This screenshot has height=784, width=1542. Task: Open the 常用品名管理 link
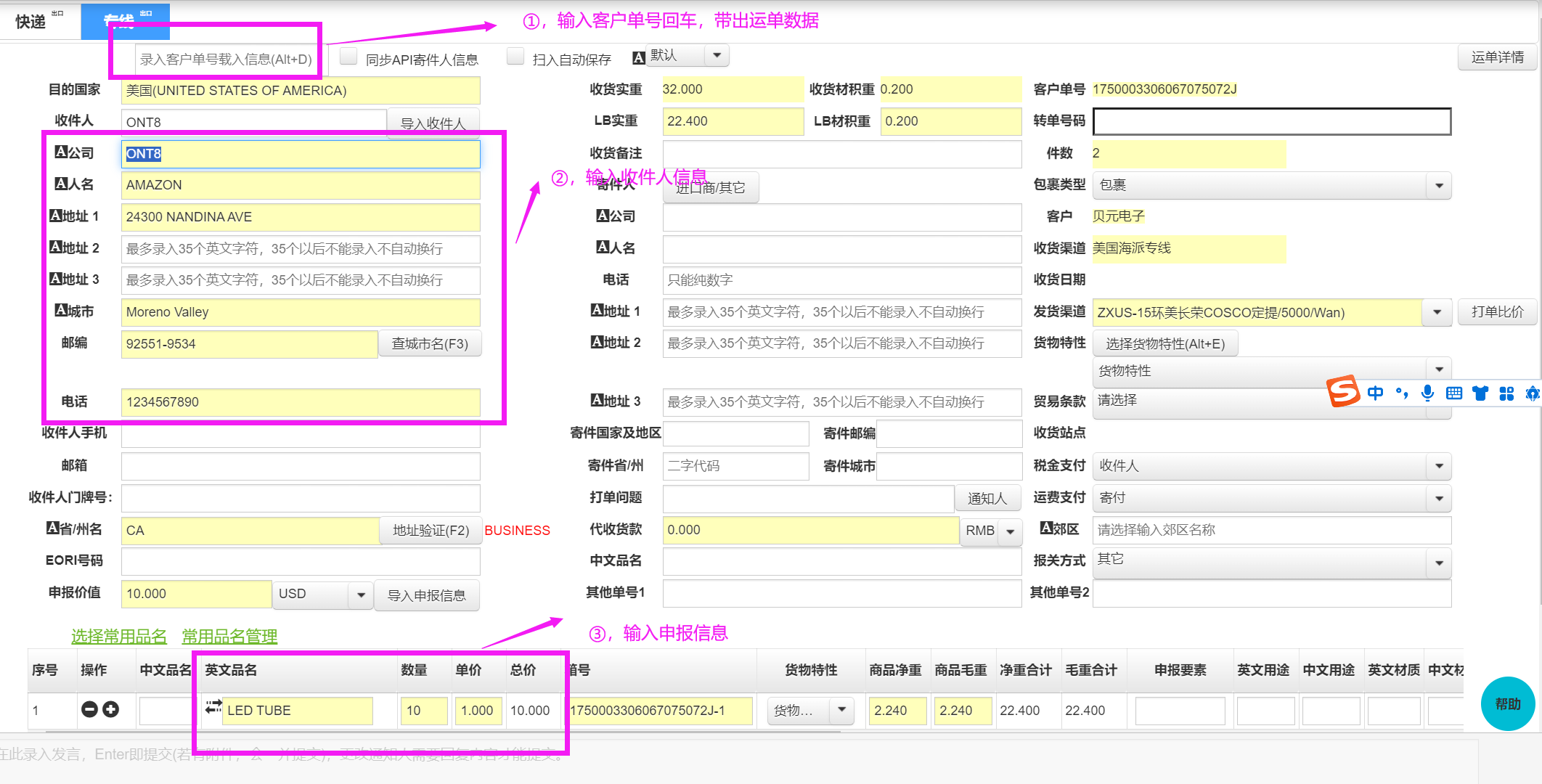229,637
